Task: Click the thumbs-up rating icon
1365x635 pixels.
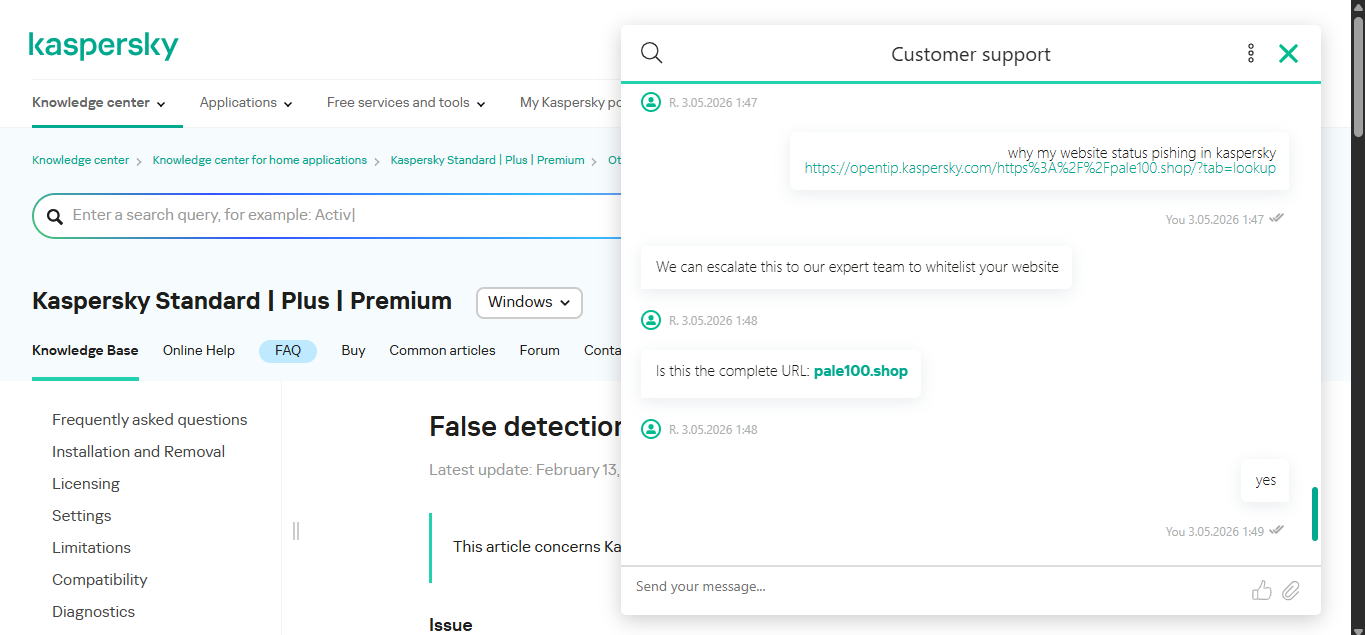Action: tap(1262, 590)
